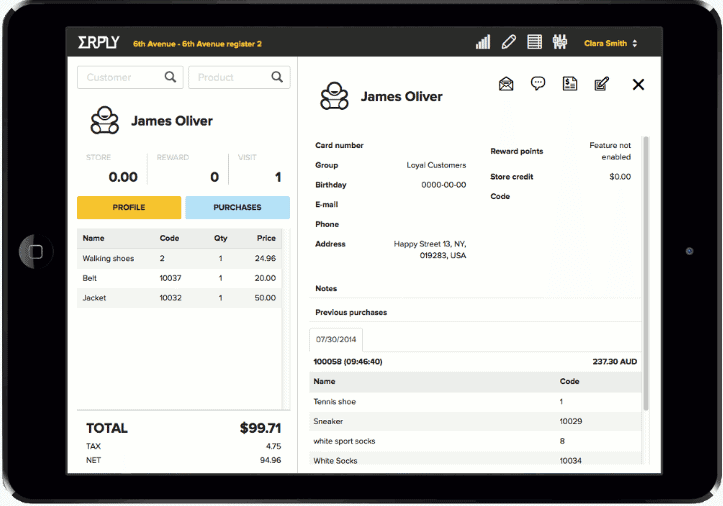Click the Happy Street 13 address
Screen dimensions: 723x506
(430, 250)
